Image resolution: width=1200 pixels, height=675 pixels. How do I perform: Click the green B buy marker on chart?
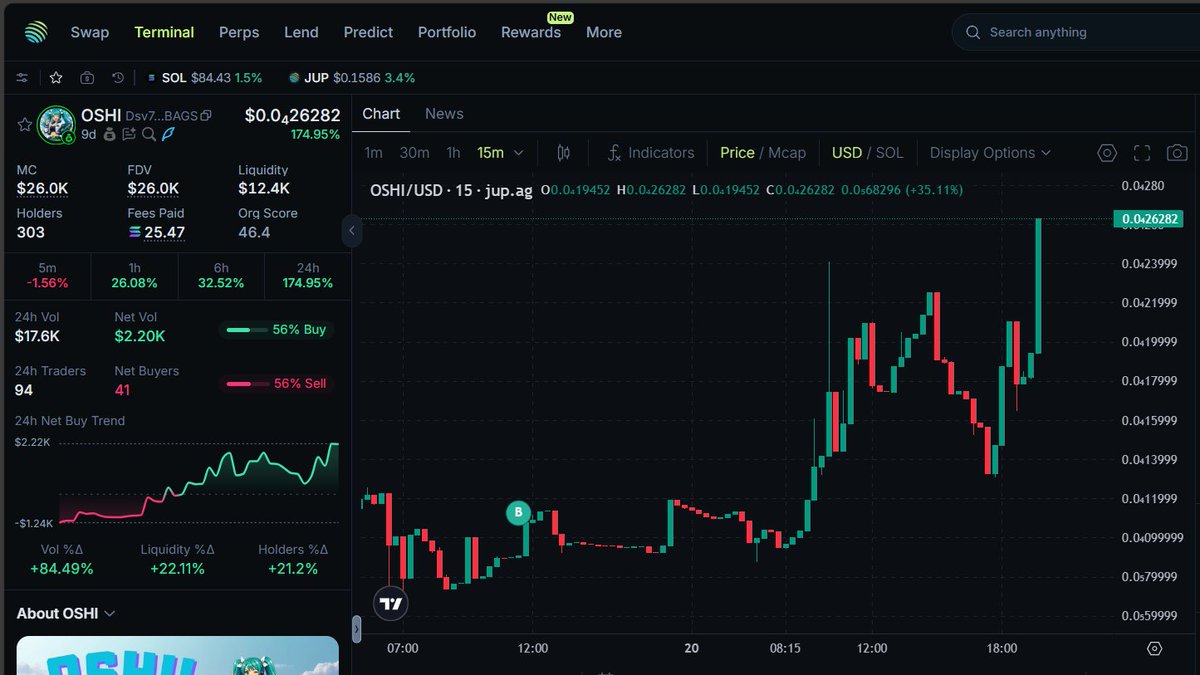pos(518,513)
